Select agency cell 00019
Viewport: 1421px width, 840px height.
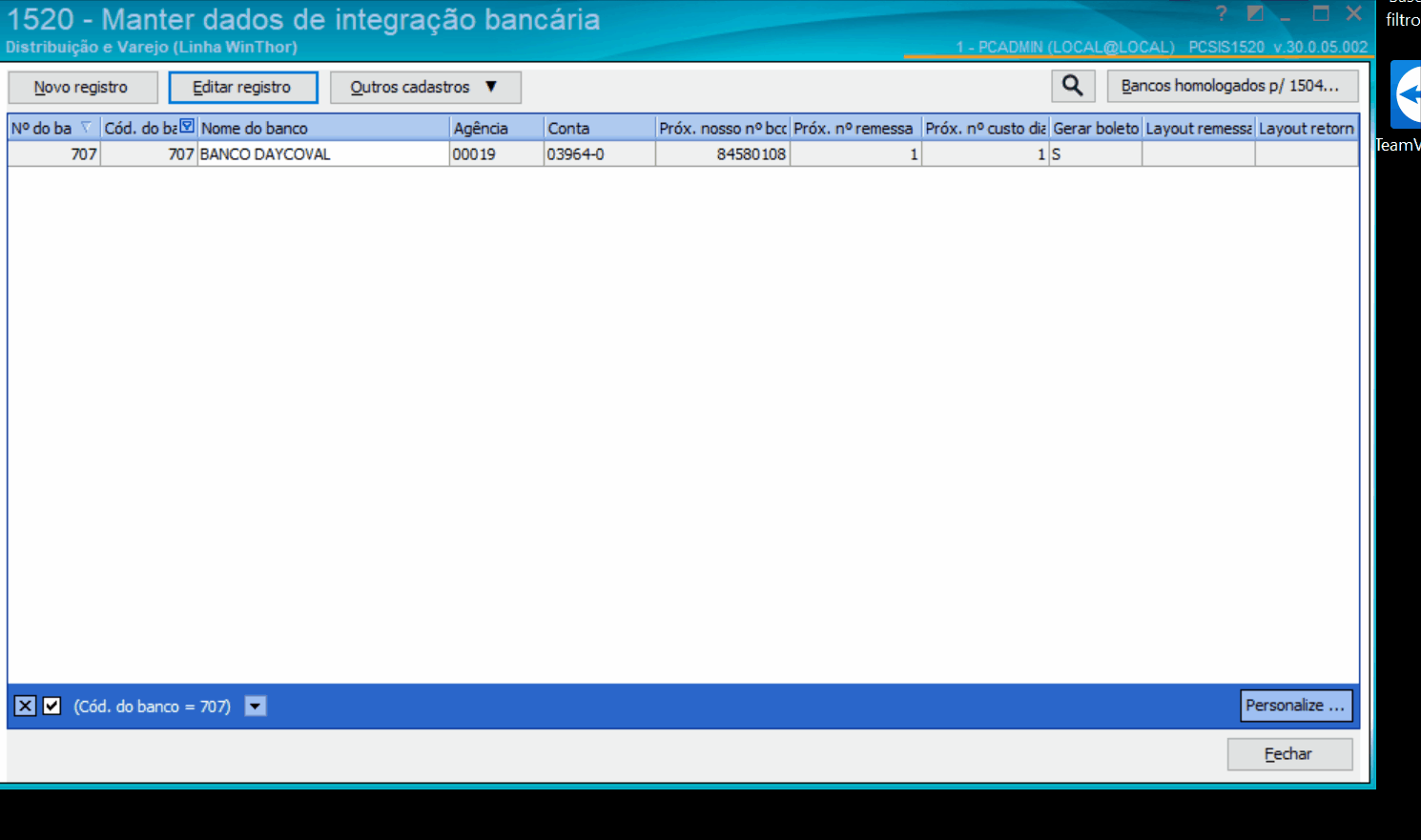(x=497, y=154)
